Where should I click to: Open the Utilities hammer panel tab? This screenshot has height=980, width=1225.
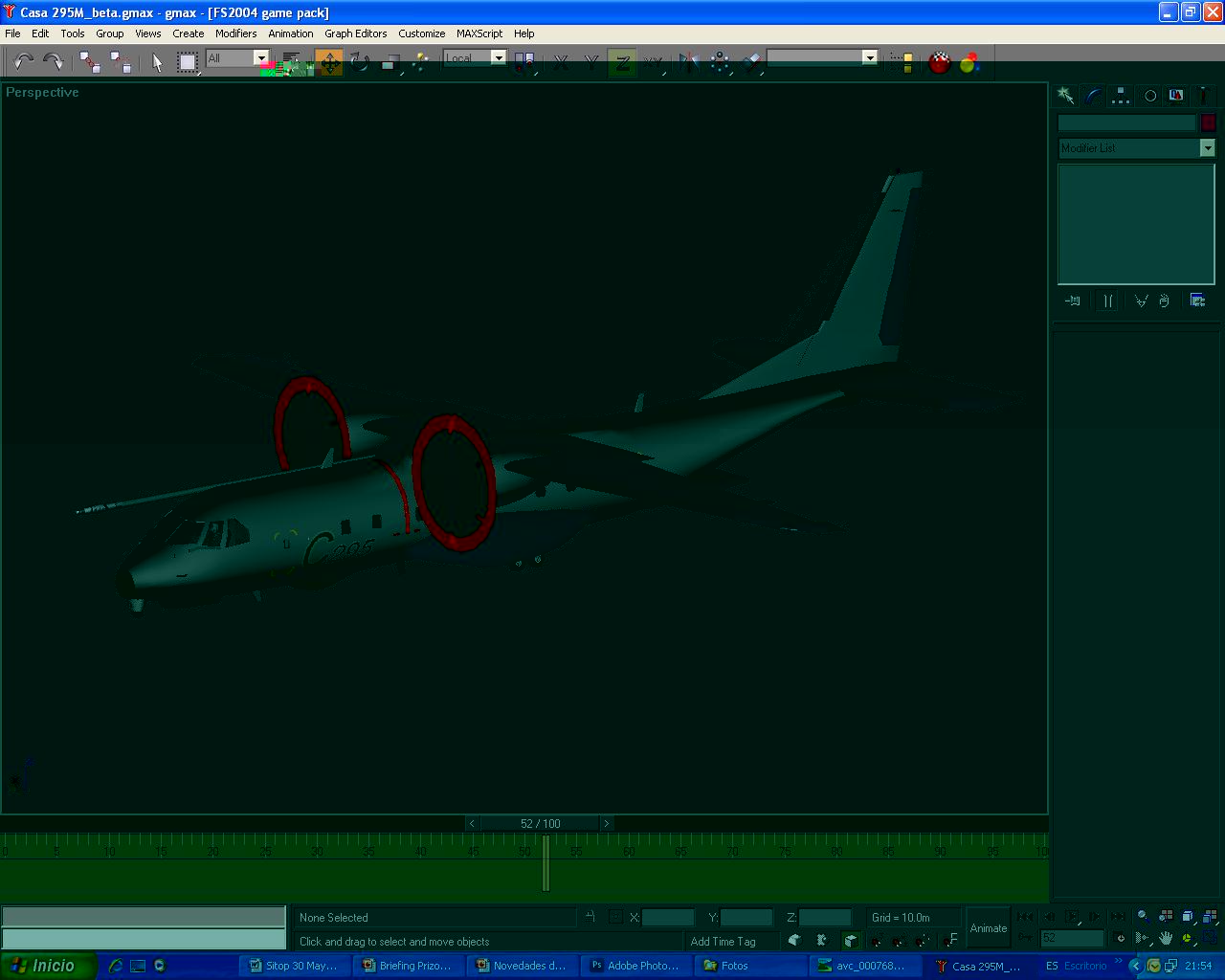1203,96
